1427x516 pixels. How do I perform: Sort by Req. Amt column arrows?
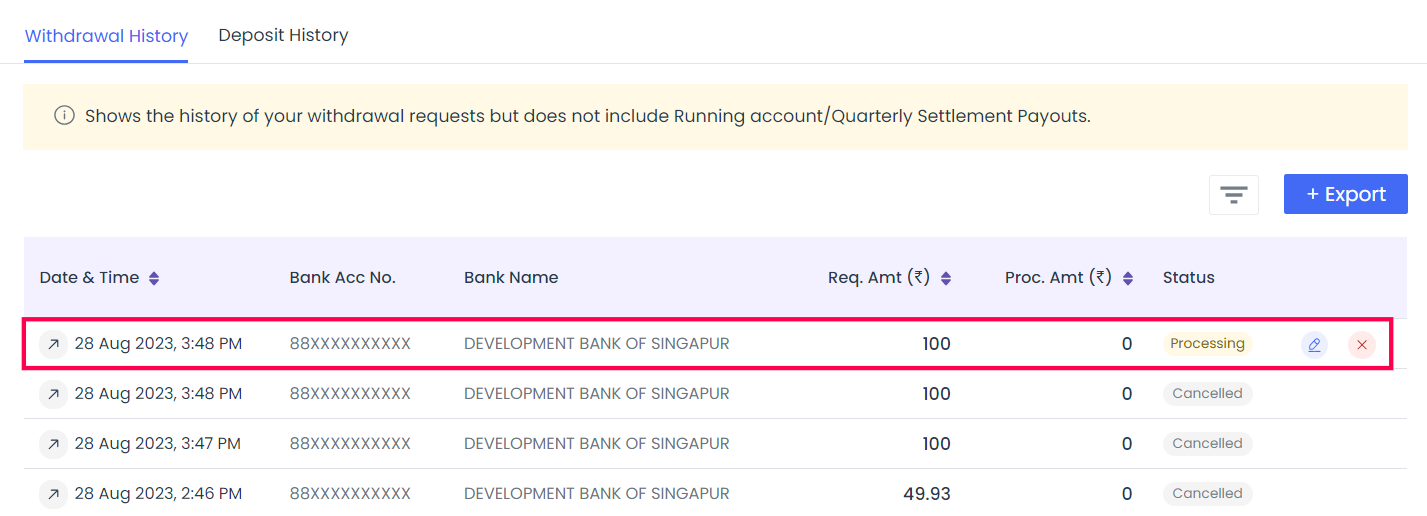[946, 278]
